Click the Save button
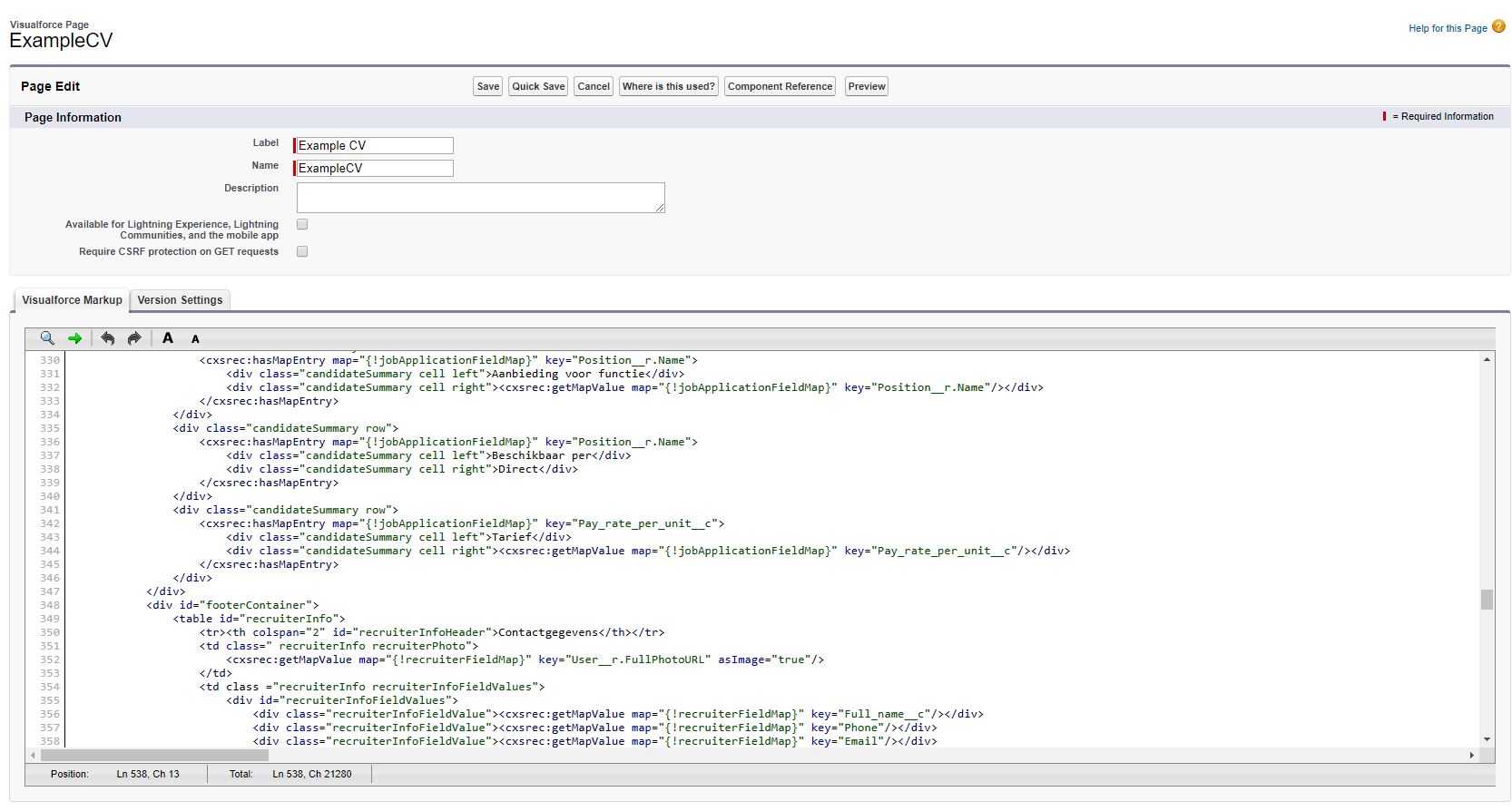1512x811 pixels. pyautogui.click(x=488, y=86)
